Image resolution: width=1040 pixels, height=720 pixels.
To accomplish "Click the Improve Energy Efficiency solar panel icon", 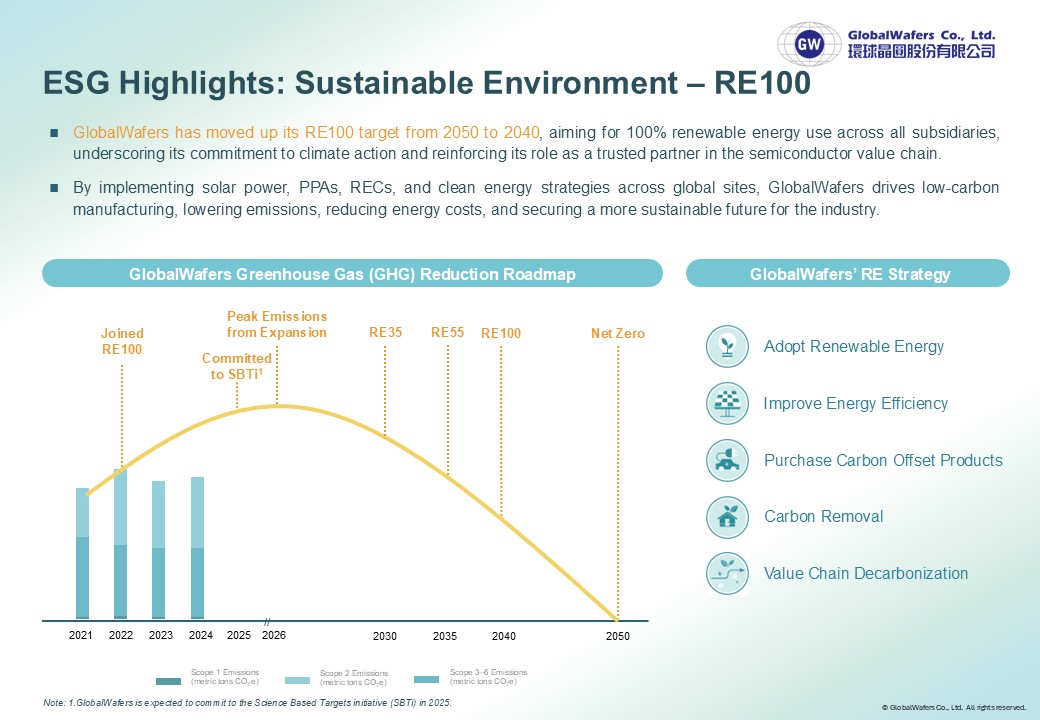I will coord(728,403).
